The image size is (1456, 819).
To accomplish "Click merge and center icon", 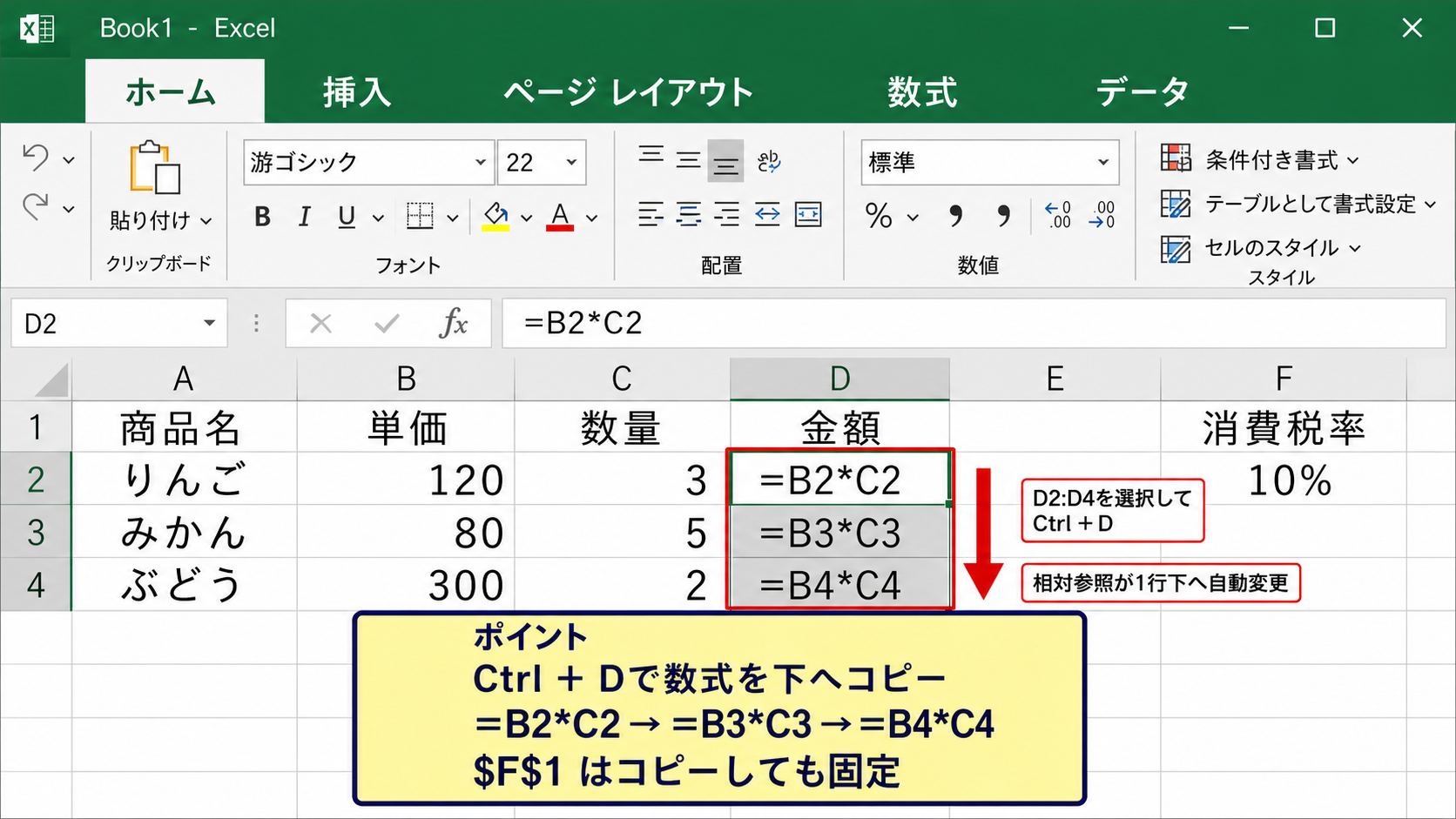I will (808, 214).
